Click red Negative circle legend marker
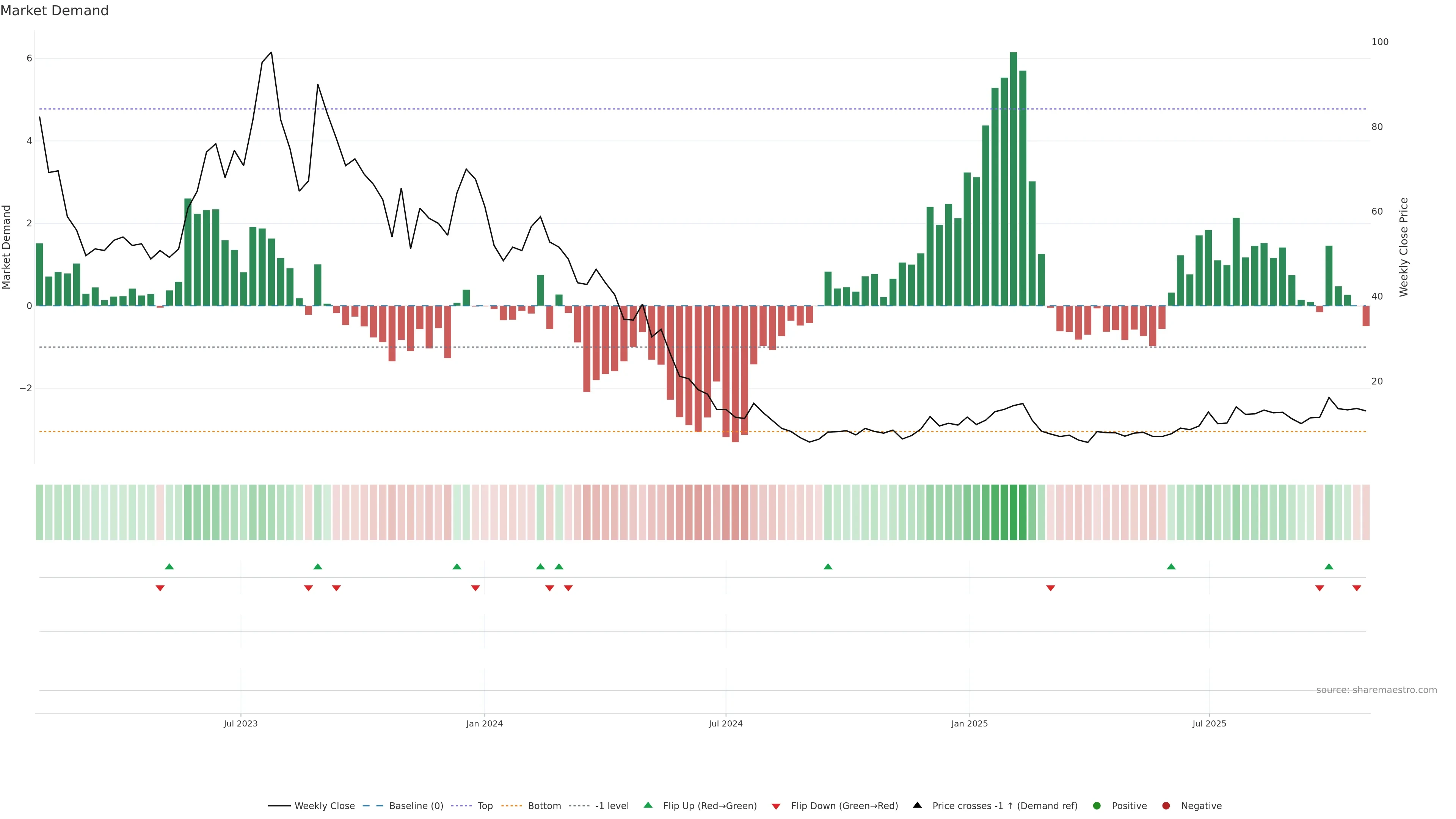This screenshot has width=1456, height=819. [x=1166, y=805]
